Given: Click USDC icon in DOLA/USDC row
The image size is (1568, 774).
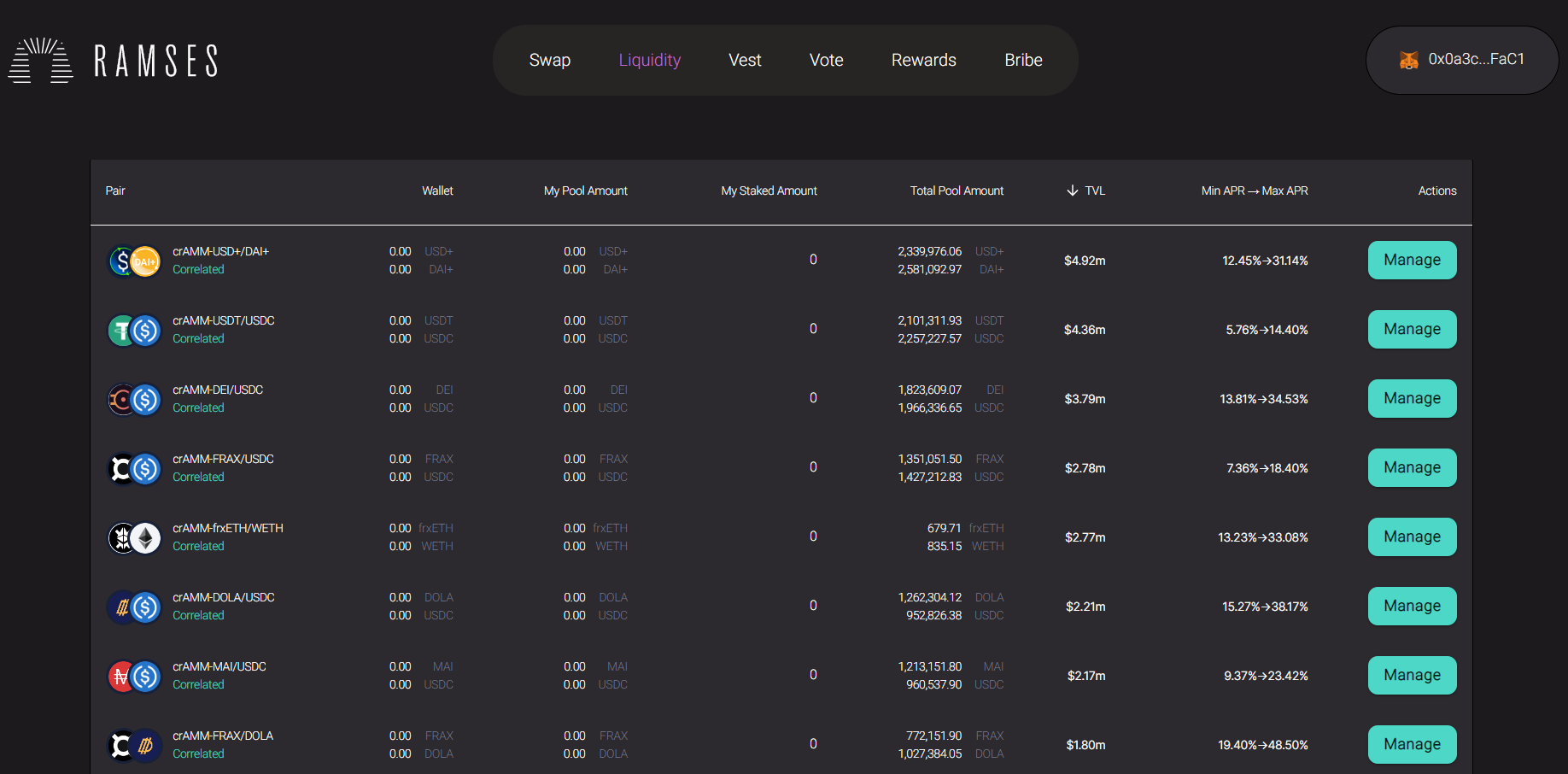Looking at the screenshot, I should point(145,607).
